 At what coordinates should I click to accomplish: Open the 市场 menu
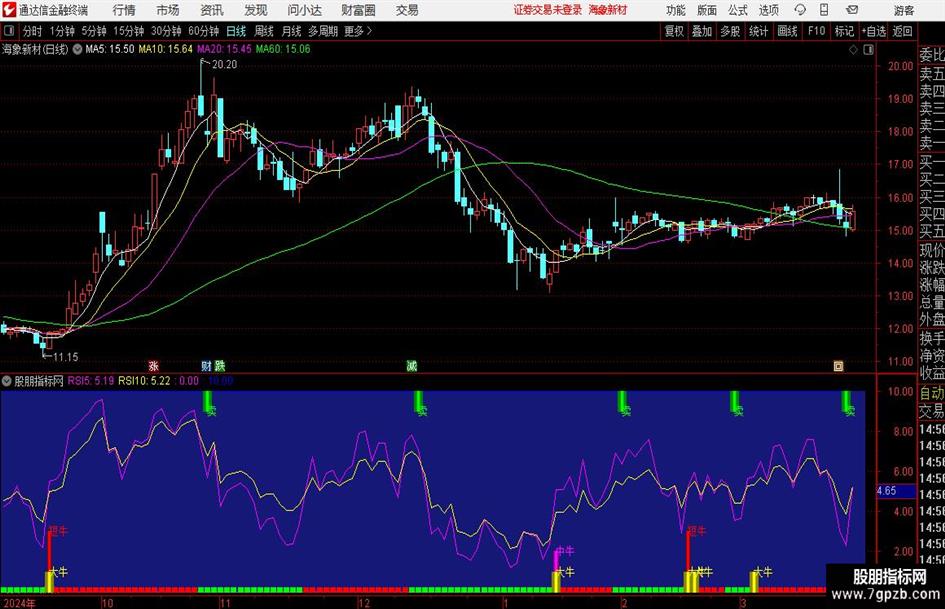pos(168,10)
